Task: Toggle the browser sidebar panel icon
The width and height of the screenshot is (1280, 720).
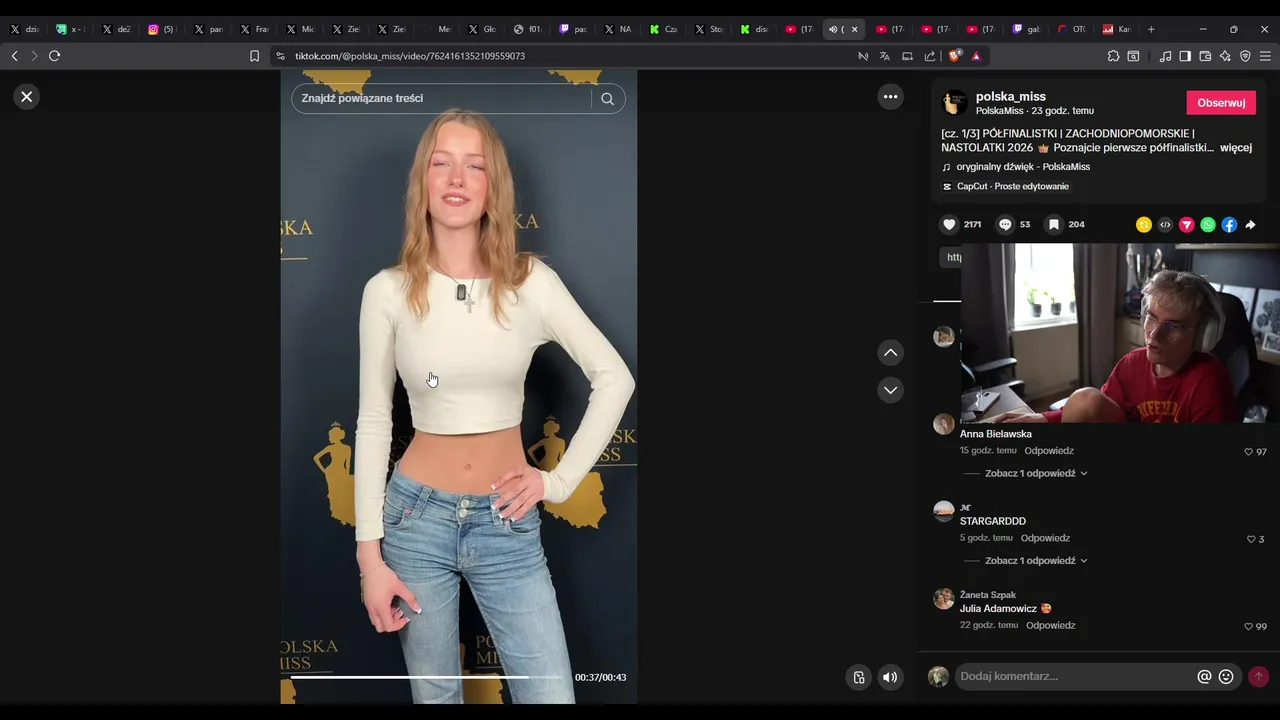Action: [x=1185, y=56]
